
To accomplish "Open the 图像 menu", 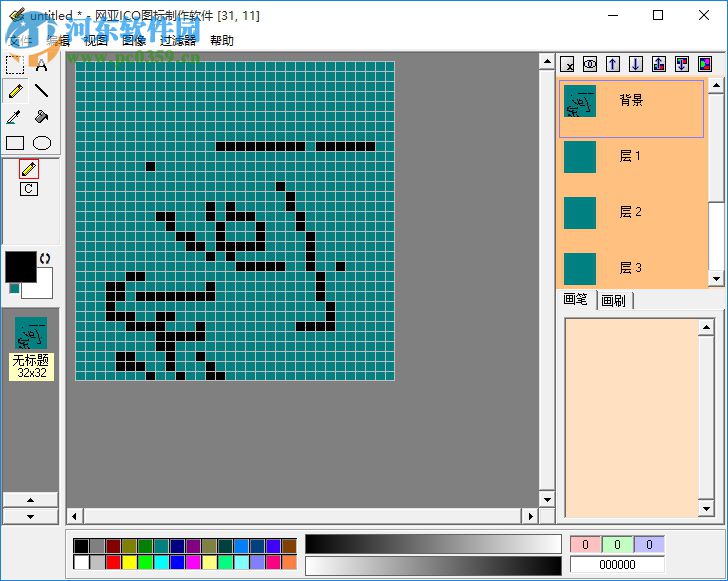I will tap(134, 41).
